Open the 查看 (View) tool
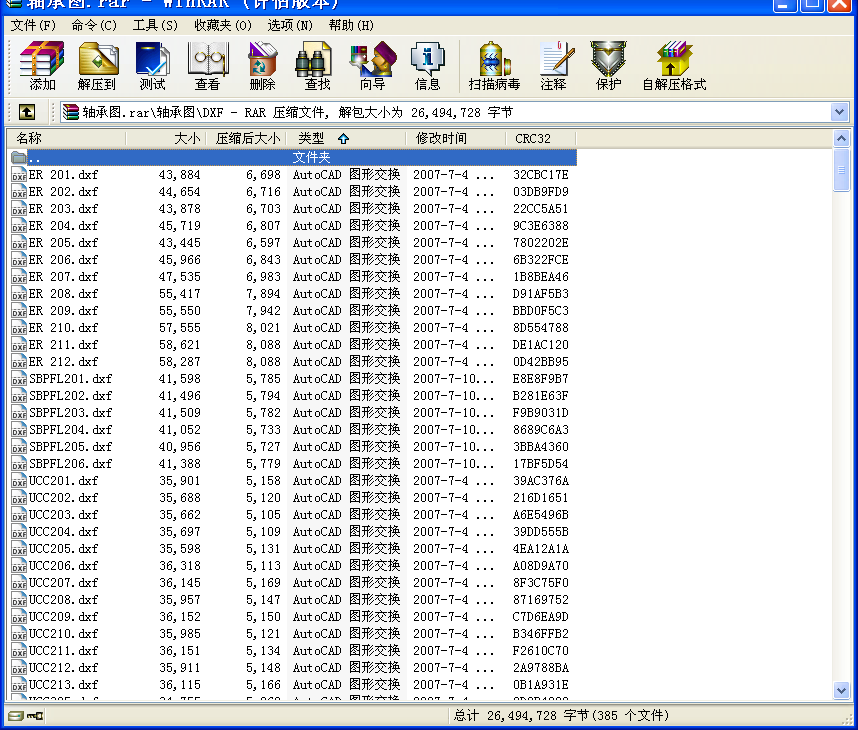858x730 pixels. click(207, 66)
